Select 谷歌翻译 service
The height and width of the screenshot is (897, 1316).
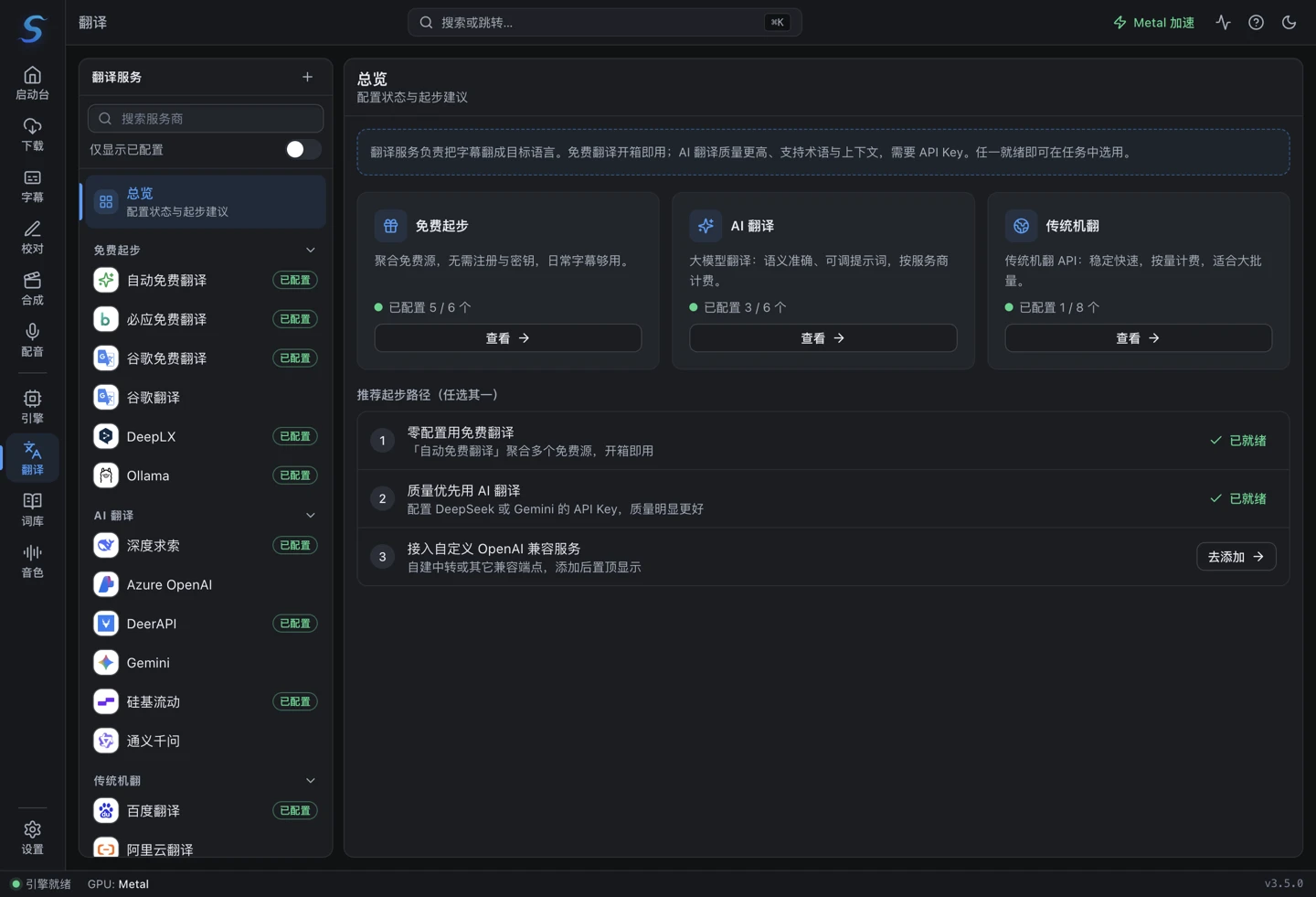click(x=206, y=397)
